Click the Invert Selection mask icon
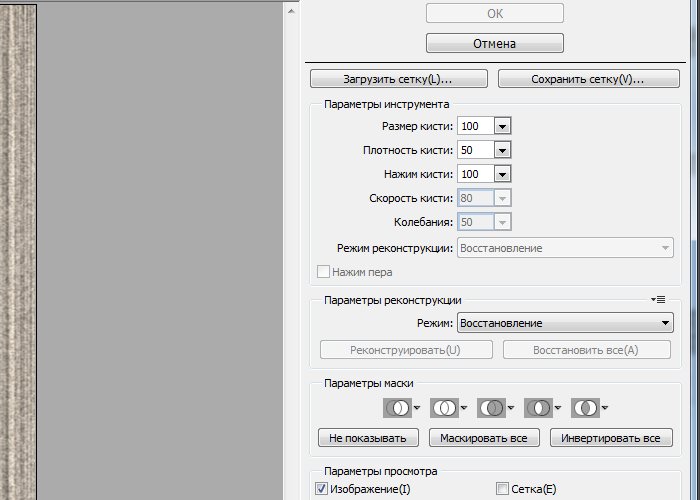Viewport: 700px width, 500px height. [x=585, y=408]
